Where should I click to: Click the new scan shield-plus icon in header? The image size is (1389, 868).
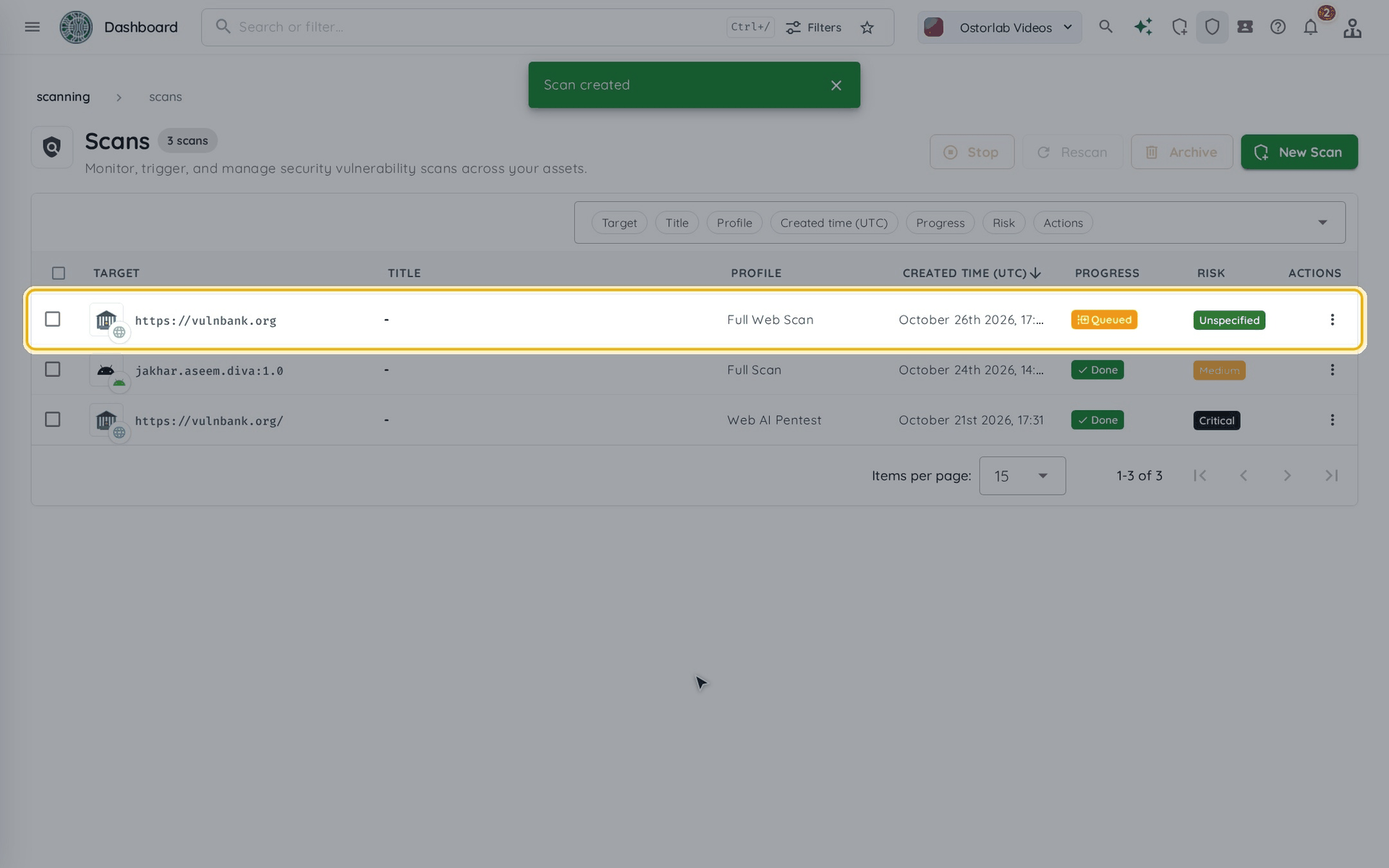pyautogui.click(x=1179, y=27)
